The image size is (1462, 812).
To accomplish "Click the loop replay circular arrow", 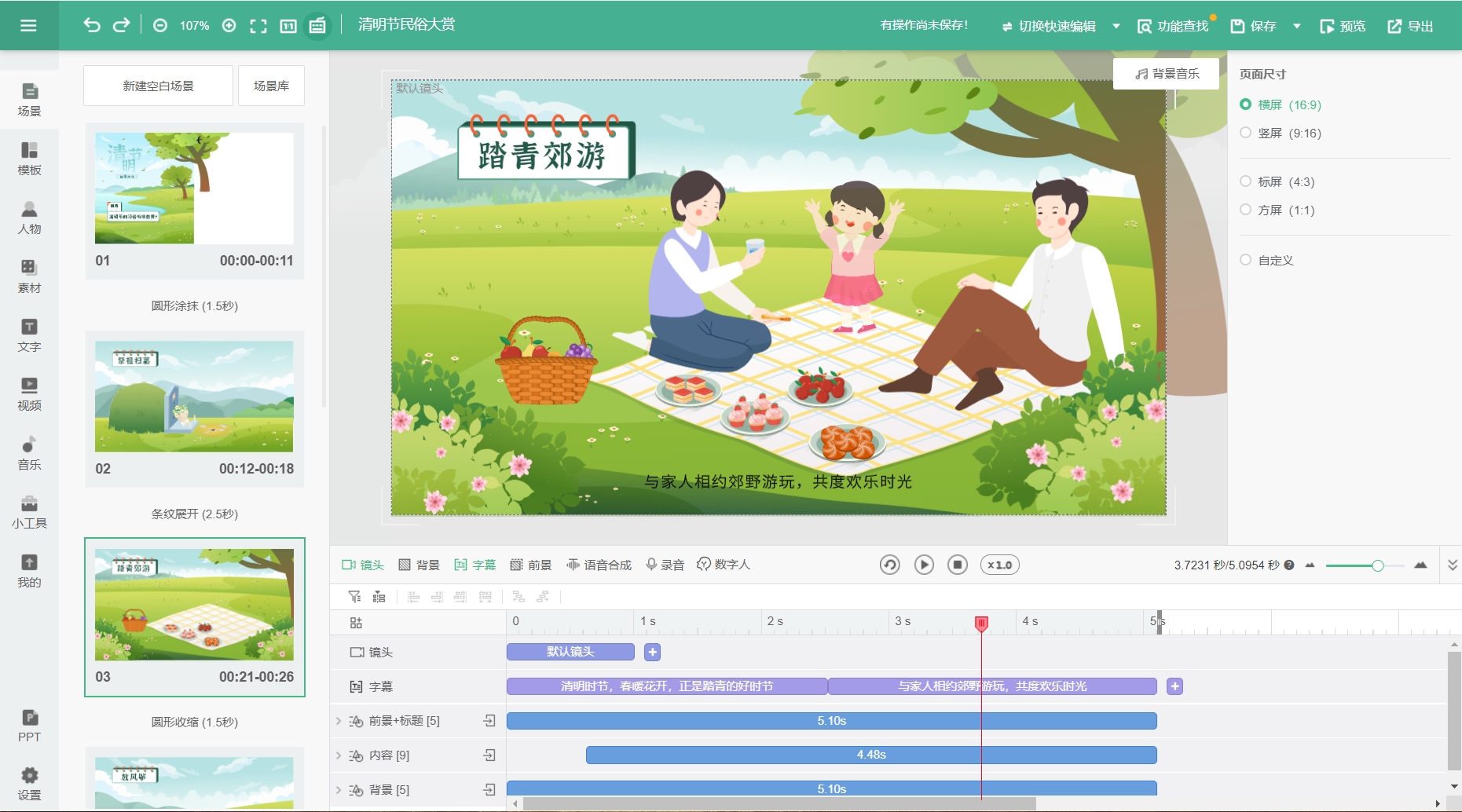I will click(889, 565).
